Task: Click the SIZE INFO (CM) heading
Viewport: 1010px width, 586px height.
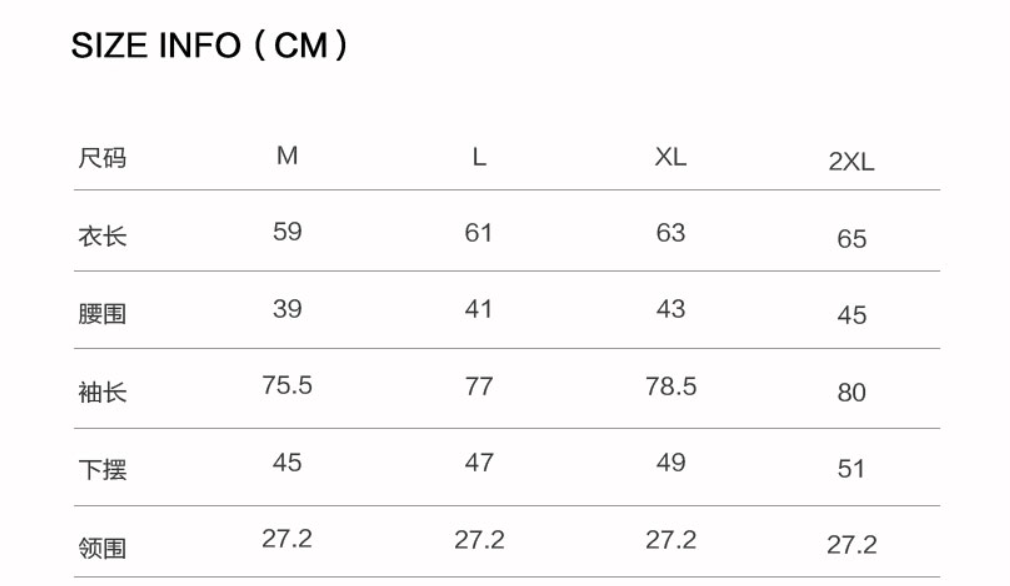Action: pos(209,47)
